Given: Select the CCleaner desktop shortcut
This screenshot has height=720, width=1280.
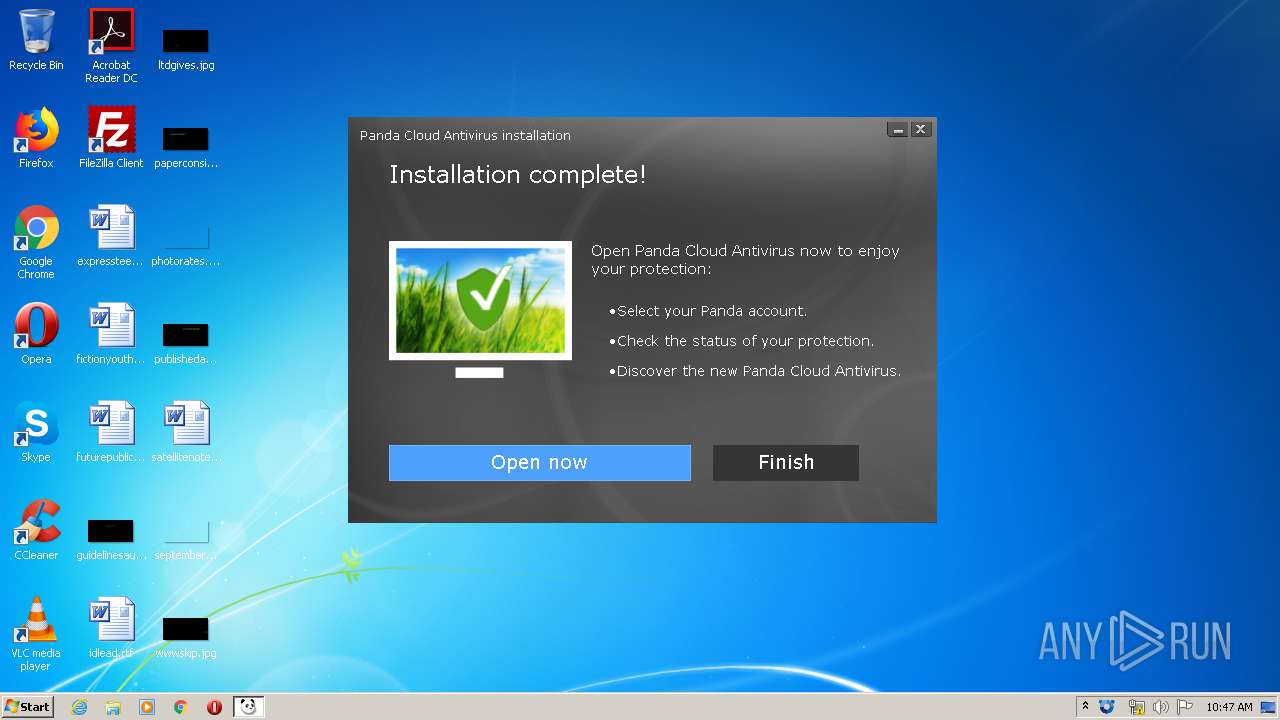Looking at the screenshot, I should 36,530.
